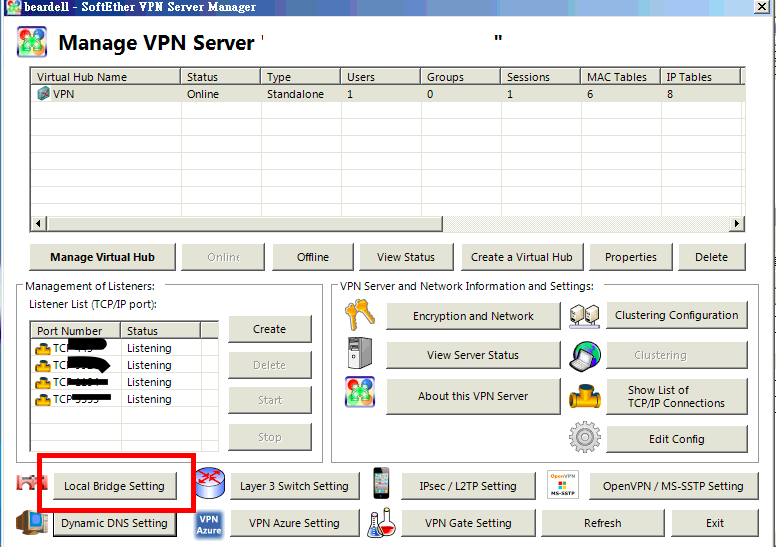Click Create in the listener management section

(x=270, y=329)
